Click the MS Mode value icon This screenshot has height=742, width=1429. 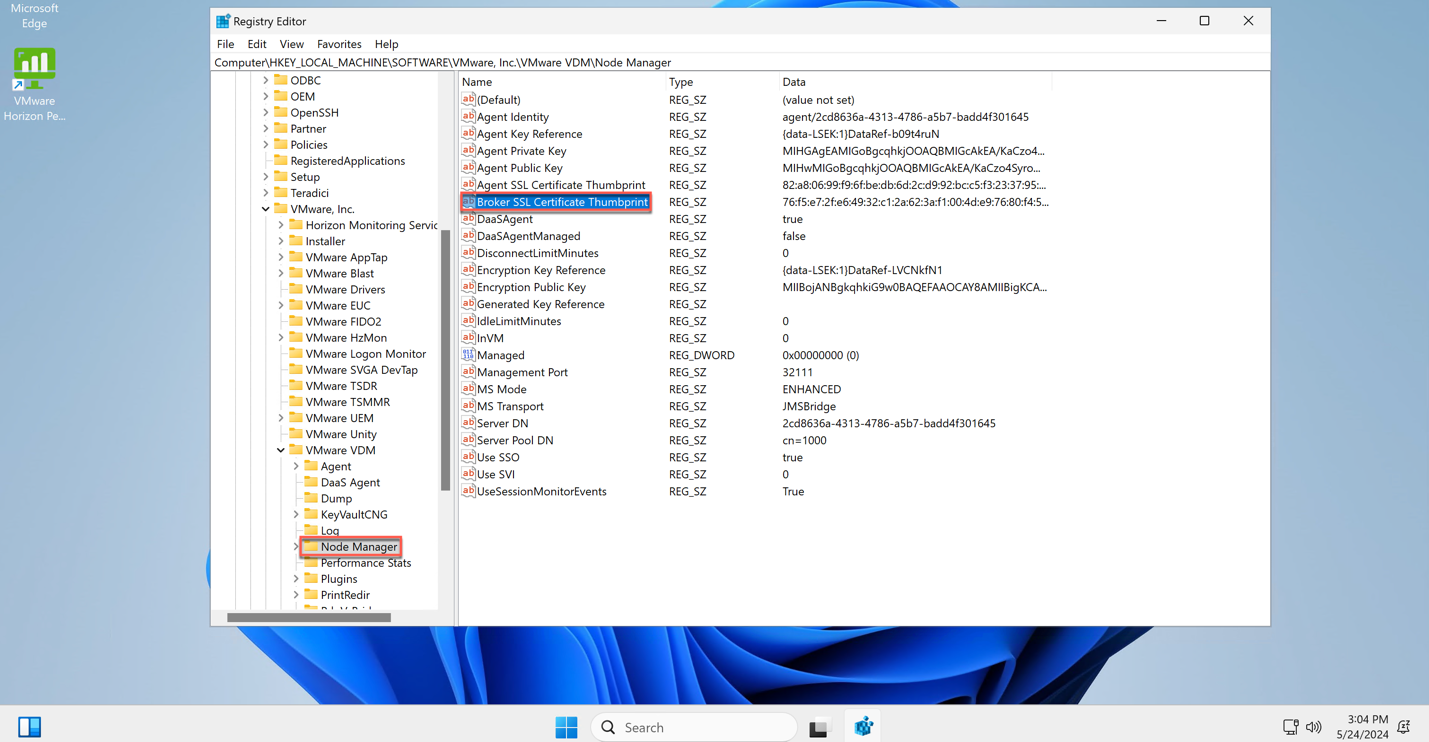pyautogui.click(x=468, y=388)
